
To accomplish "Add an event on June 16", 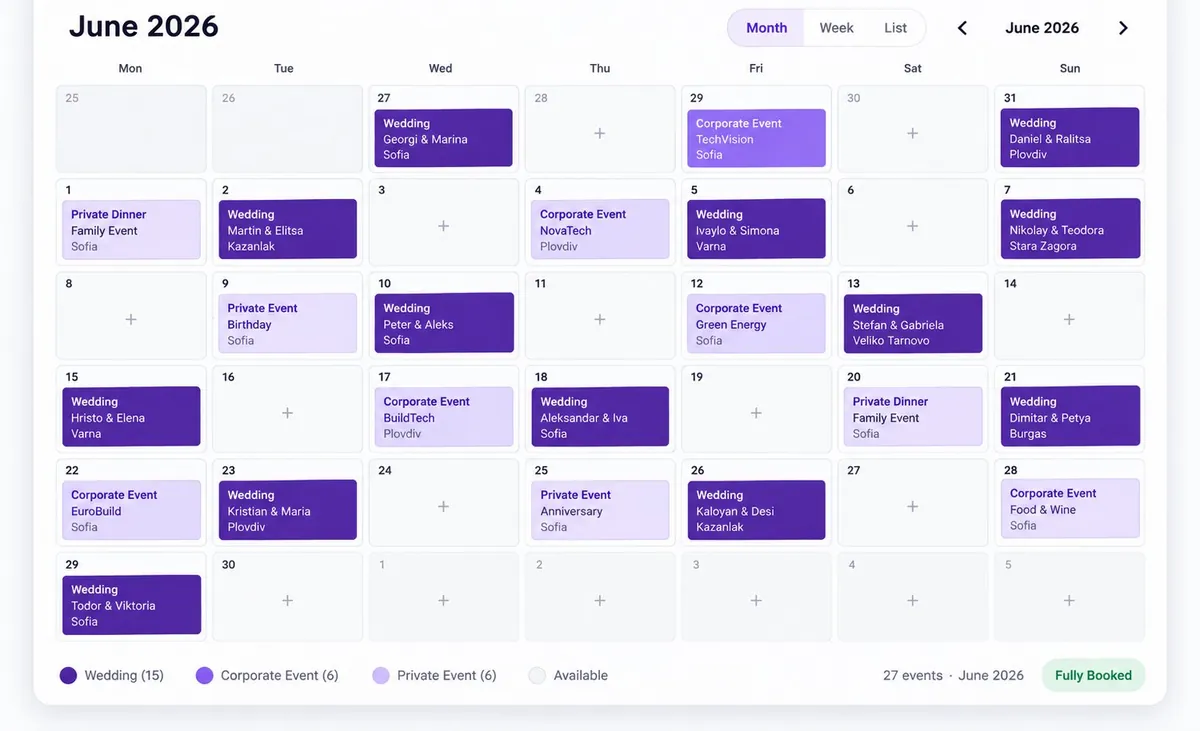I will click(287, 413).
